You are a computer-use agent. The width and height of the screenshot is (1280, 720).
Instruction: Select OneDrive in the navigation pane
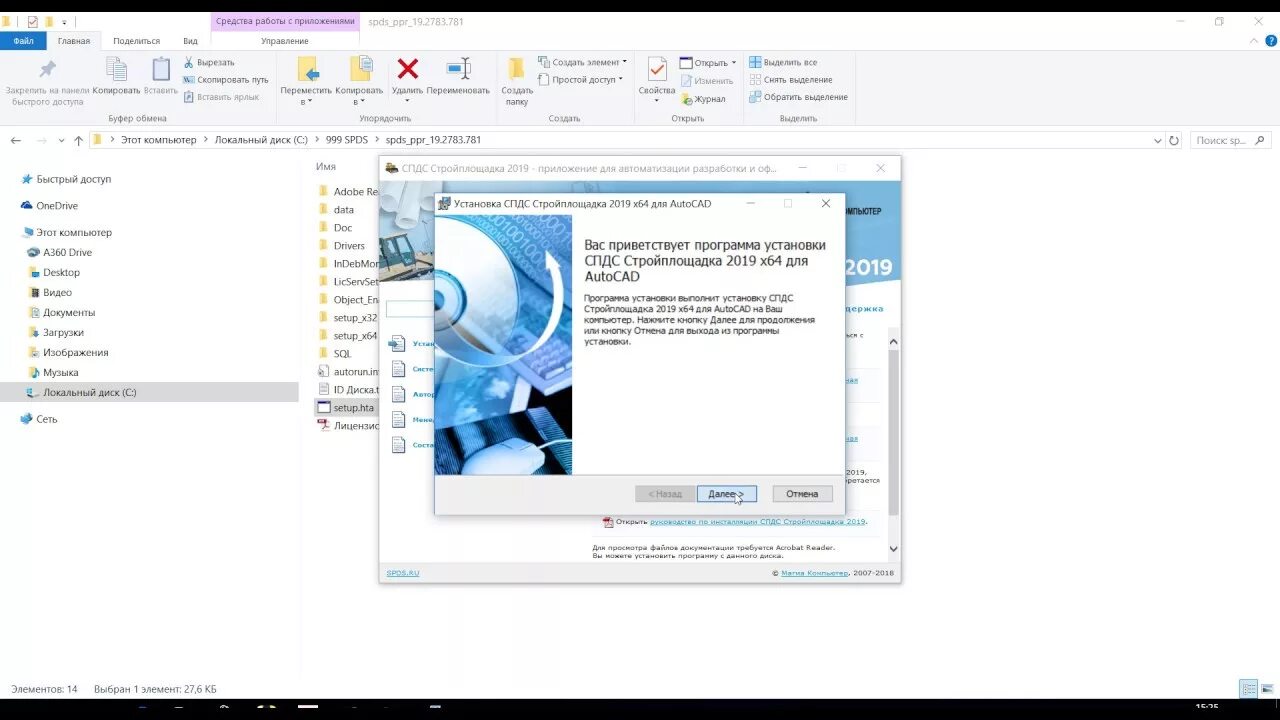[x=57, y=206]
